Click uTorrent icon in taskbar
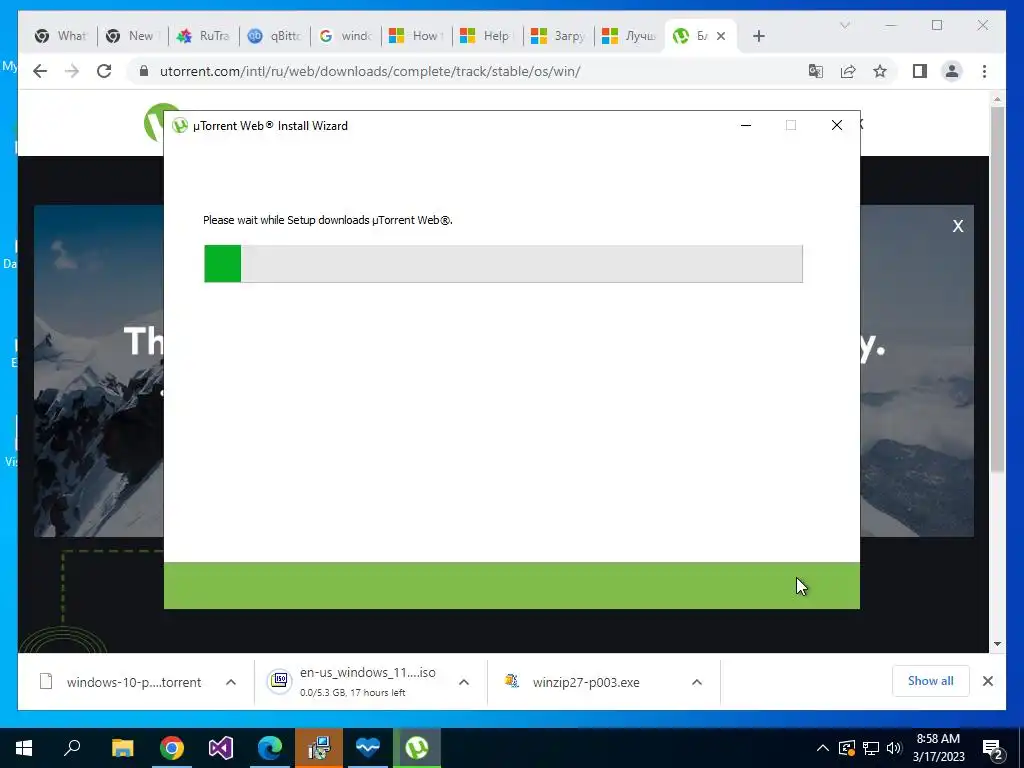1024x768 pixels. click(x=417, y=748)
